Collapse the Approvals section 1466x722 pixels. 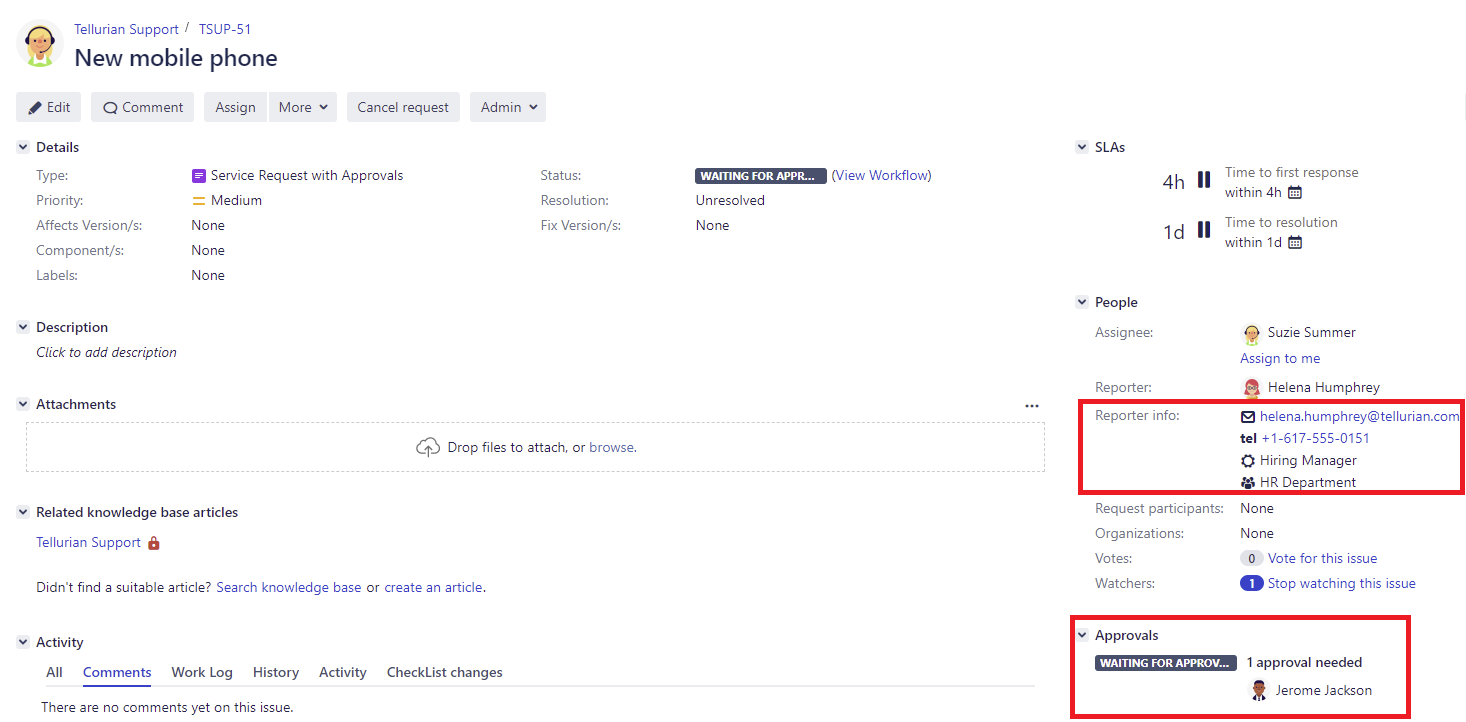[1082, 635]
